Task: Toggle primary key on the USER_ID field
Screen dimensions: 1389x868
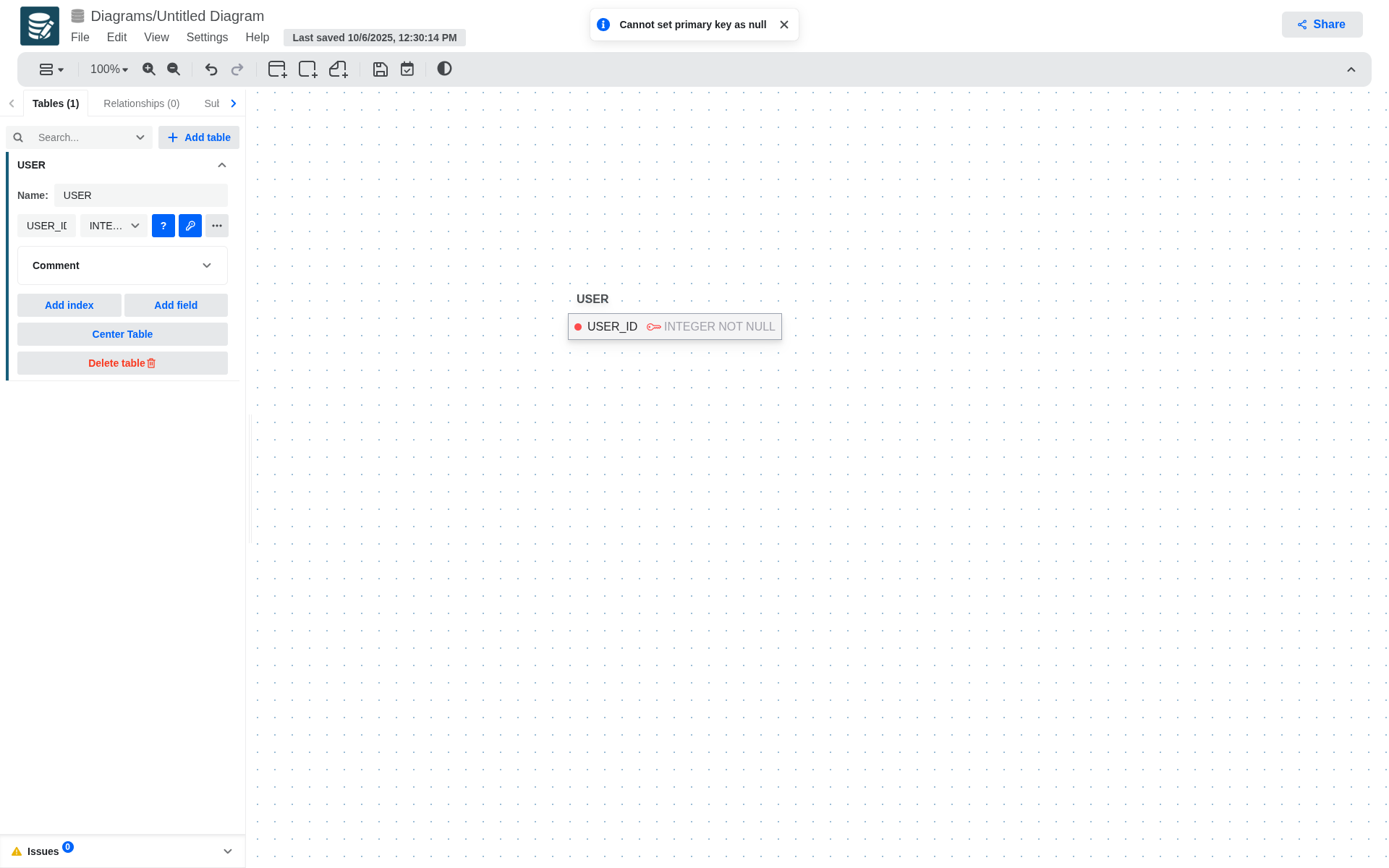Action: point(190,226)
